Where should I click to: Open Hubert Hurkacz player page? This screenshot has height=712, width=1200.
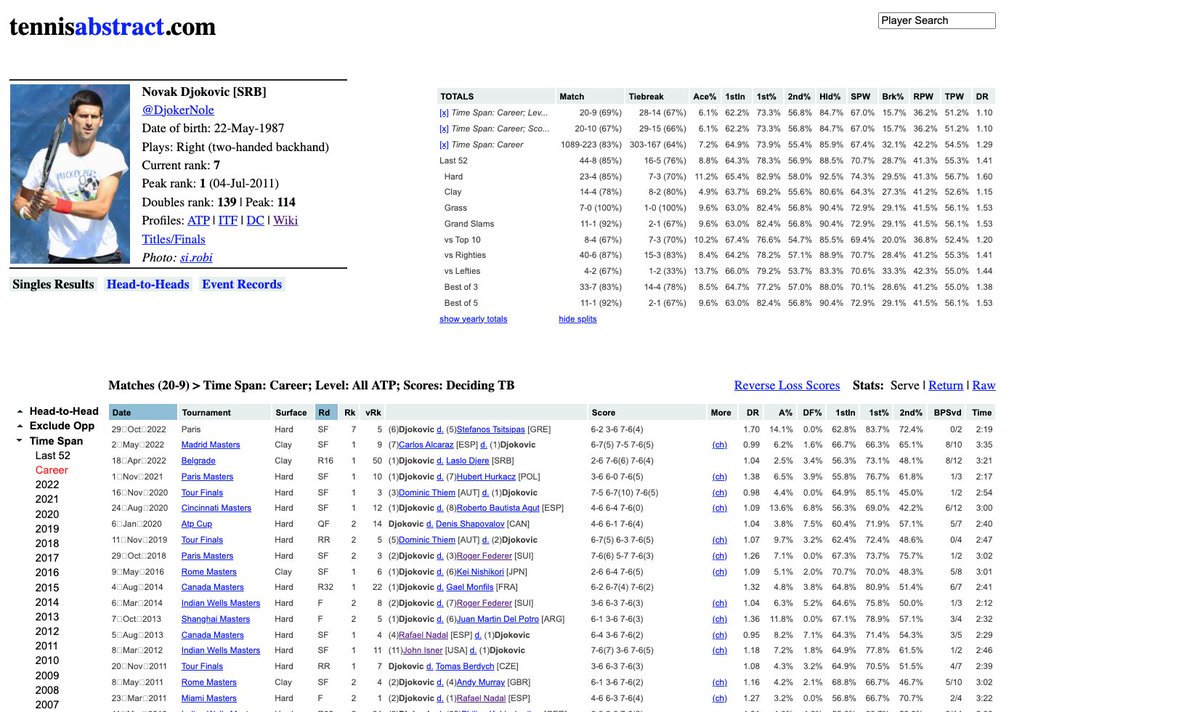[x=485, y=477]
